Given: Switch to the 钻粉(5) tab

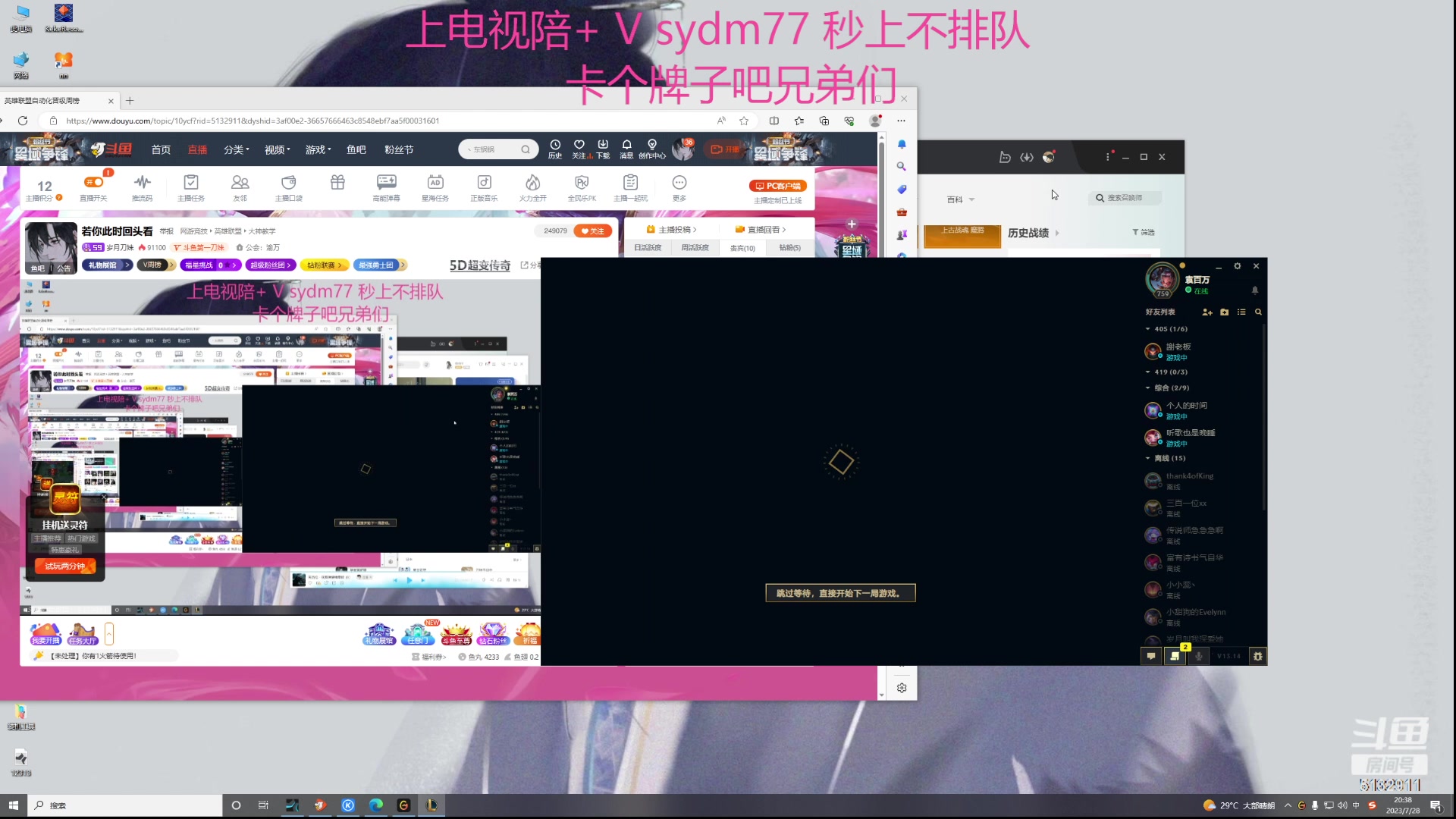Looking at the screenshot, I should point(789,247).
